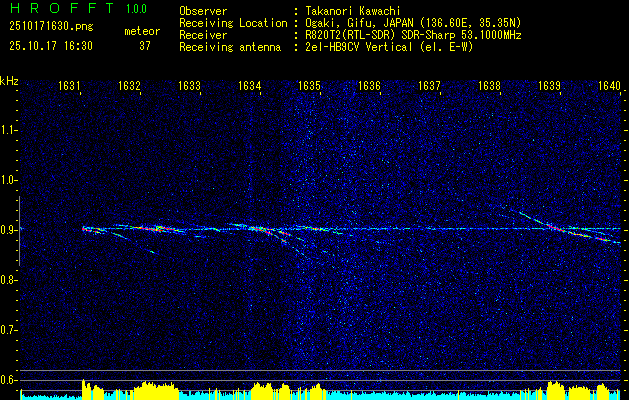Click the Observer field label
This screenshot has height=400, width=629.
(203, 11)
